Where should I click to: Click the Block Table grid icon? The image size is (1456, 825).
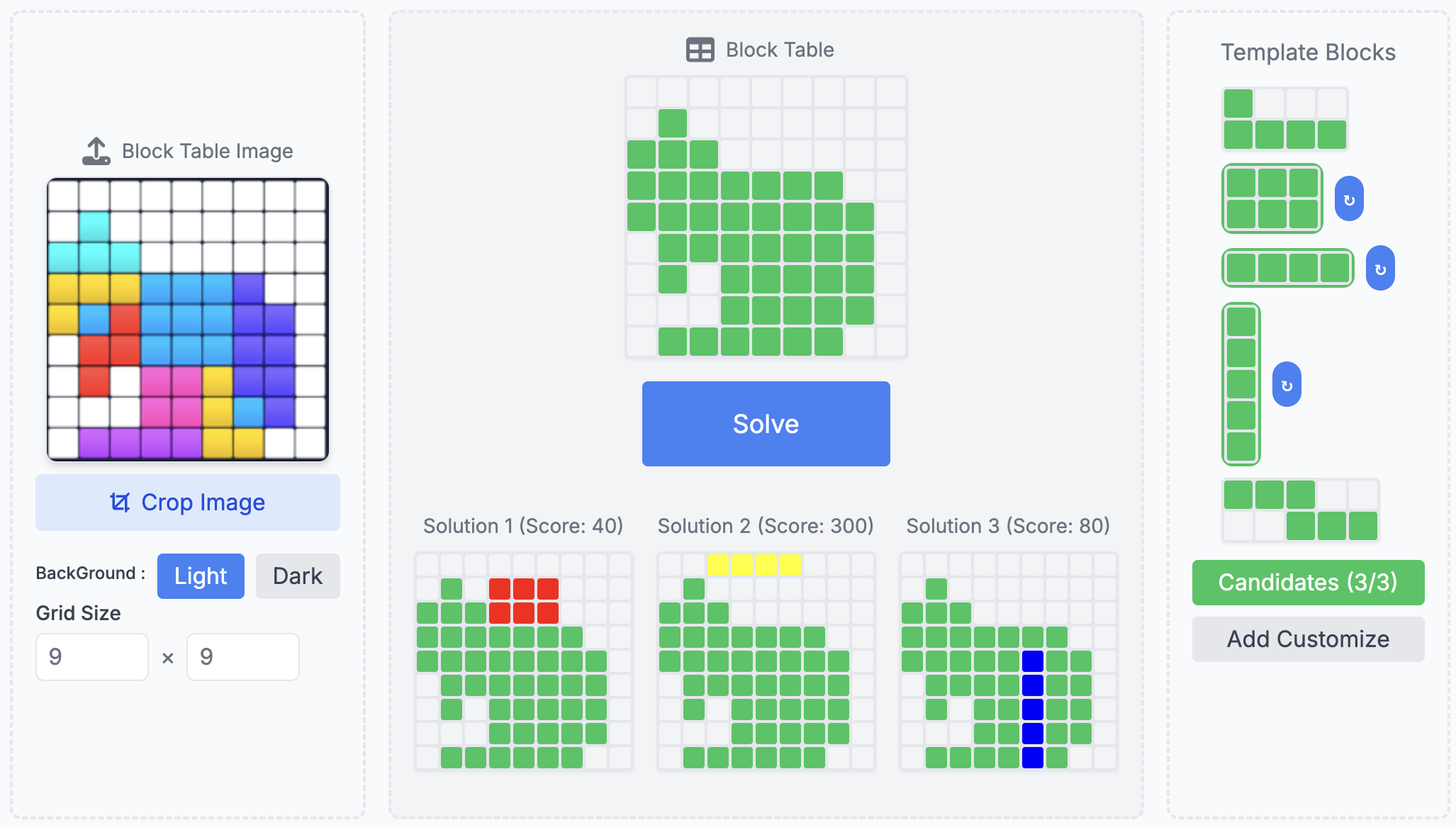click(700, 50)
